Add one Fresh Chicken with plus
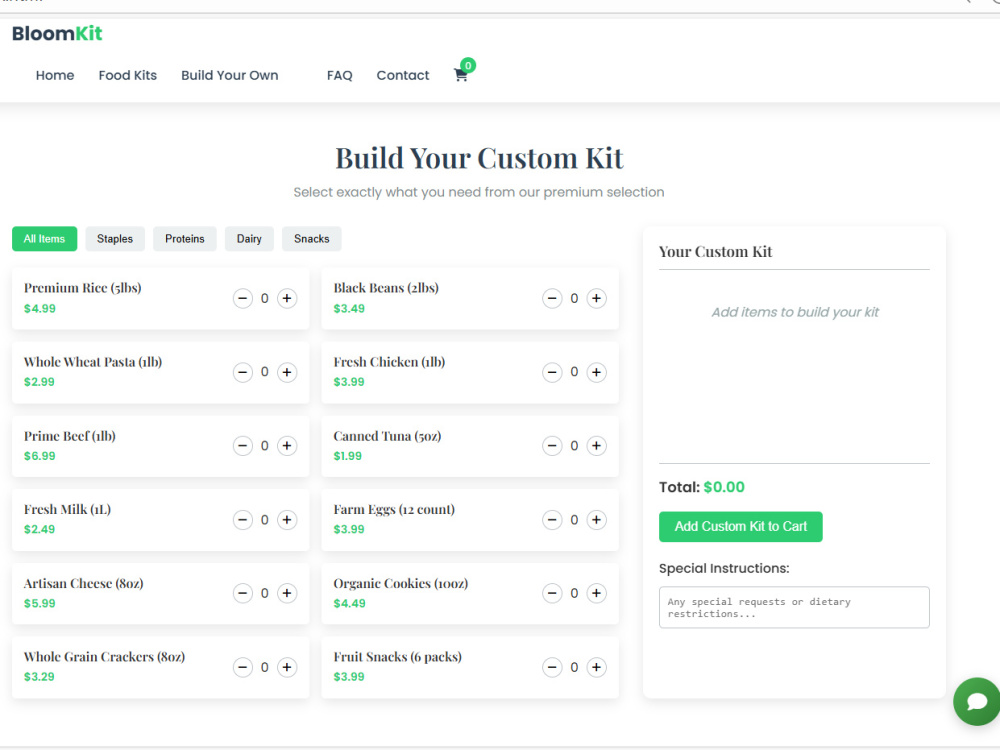The height and width of the screenshot is (750, 1000). click(596, 372)
